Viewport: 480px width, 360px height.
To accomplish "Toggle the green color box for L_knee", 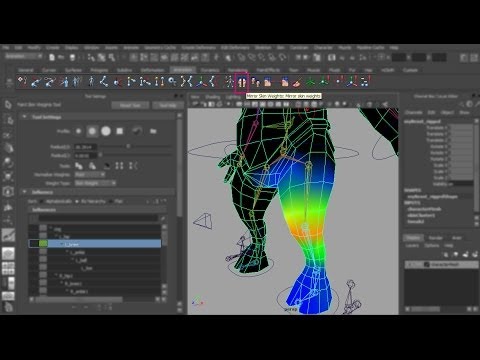I will point(43,243).
